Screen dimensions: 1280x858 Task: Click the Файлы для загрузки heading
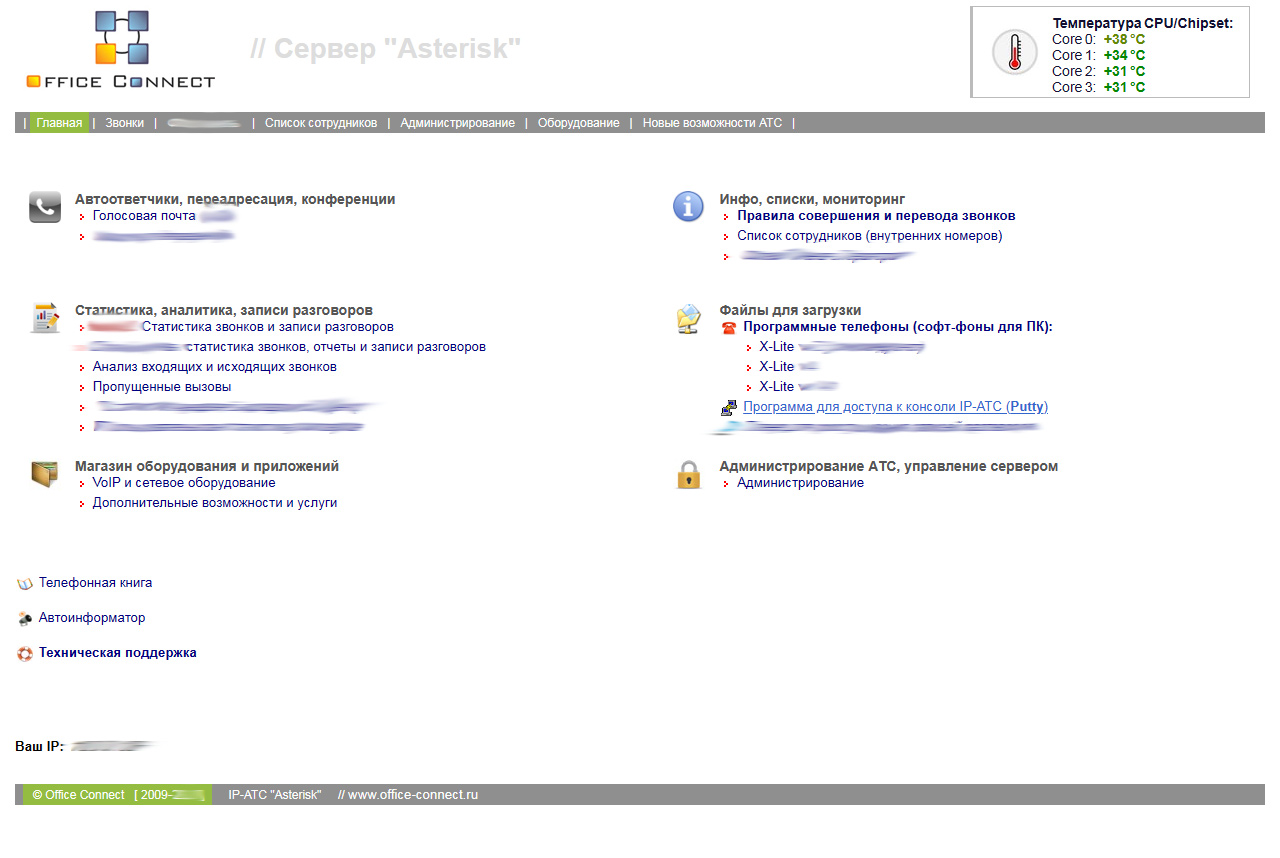(x=790, y=310)
